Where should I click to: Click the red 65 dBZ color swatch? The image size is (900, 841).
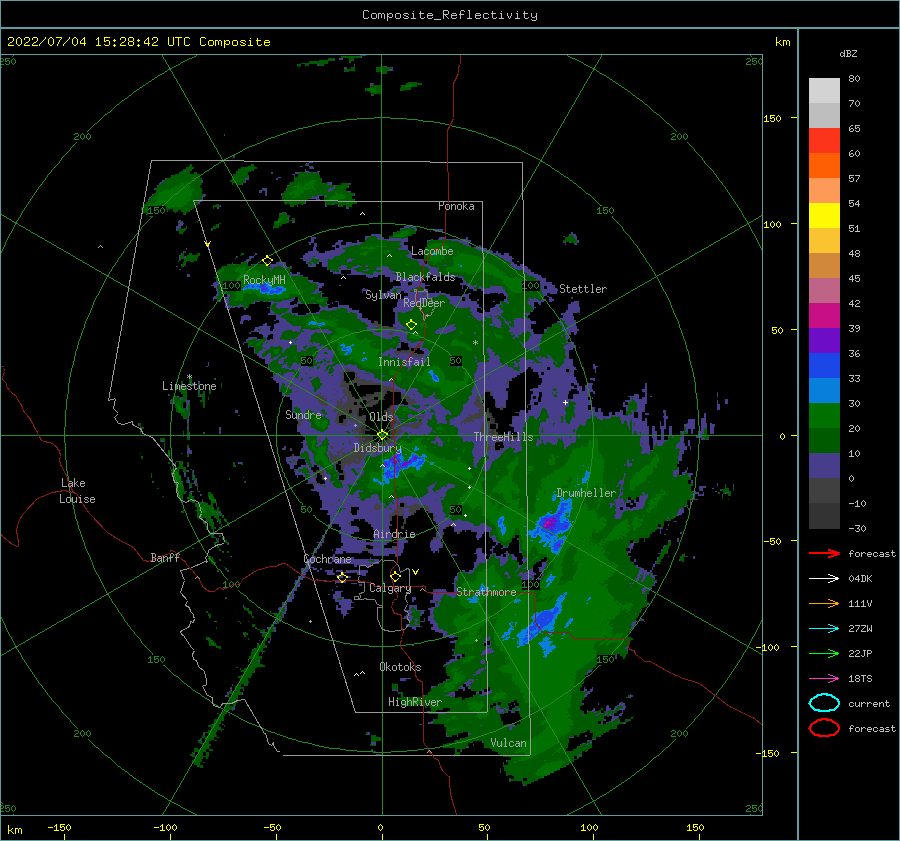824,141
